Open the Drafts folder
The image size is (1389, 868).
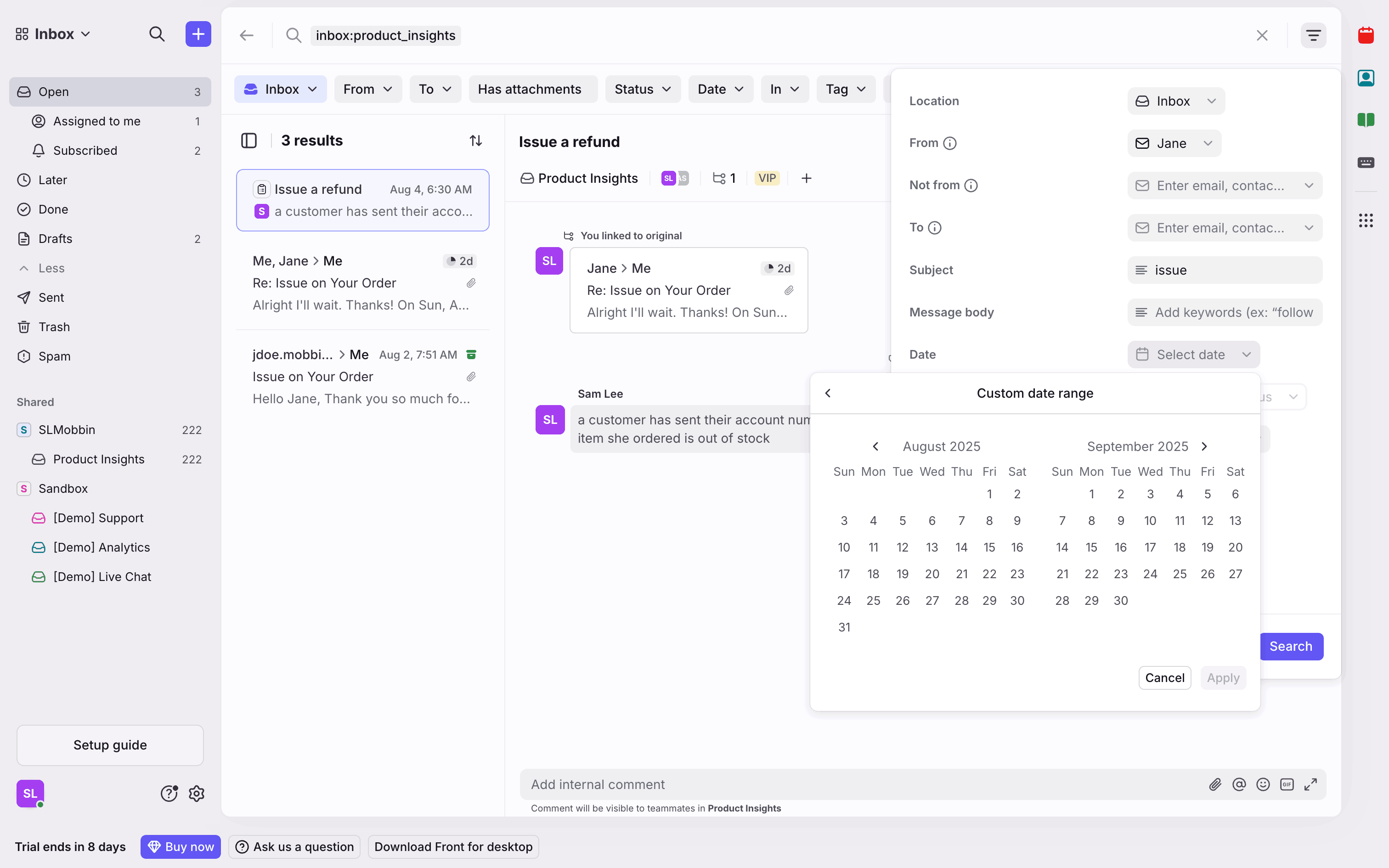pos(55,239)
